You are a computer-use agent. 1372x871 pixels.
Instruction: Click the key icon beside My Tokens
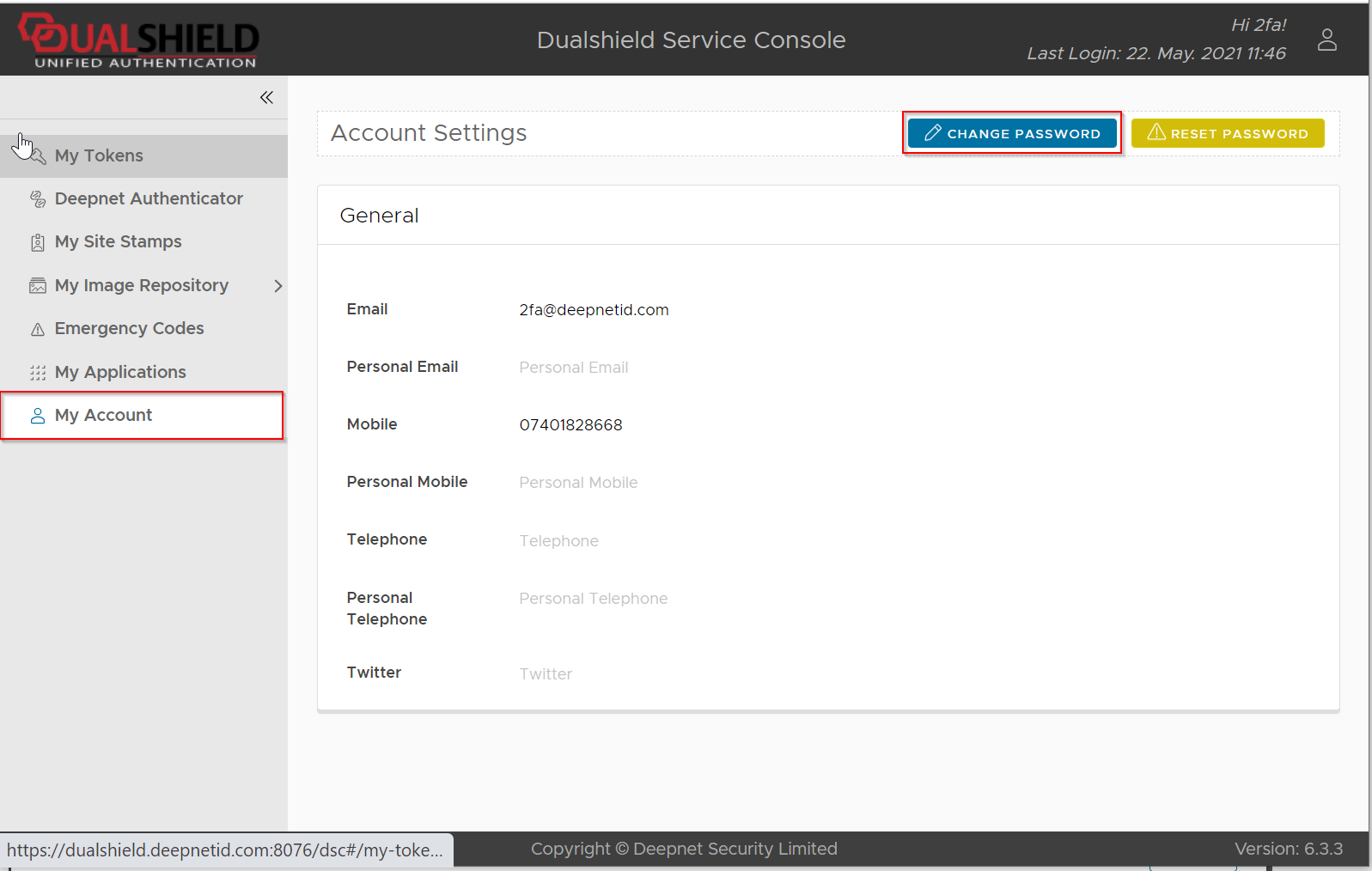click(x=38, y=156)
